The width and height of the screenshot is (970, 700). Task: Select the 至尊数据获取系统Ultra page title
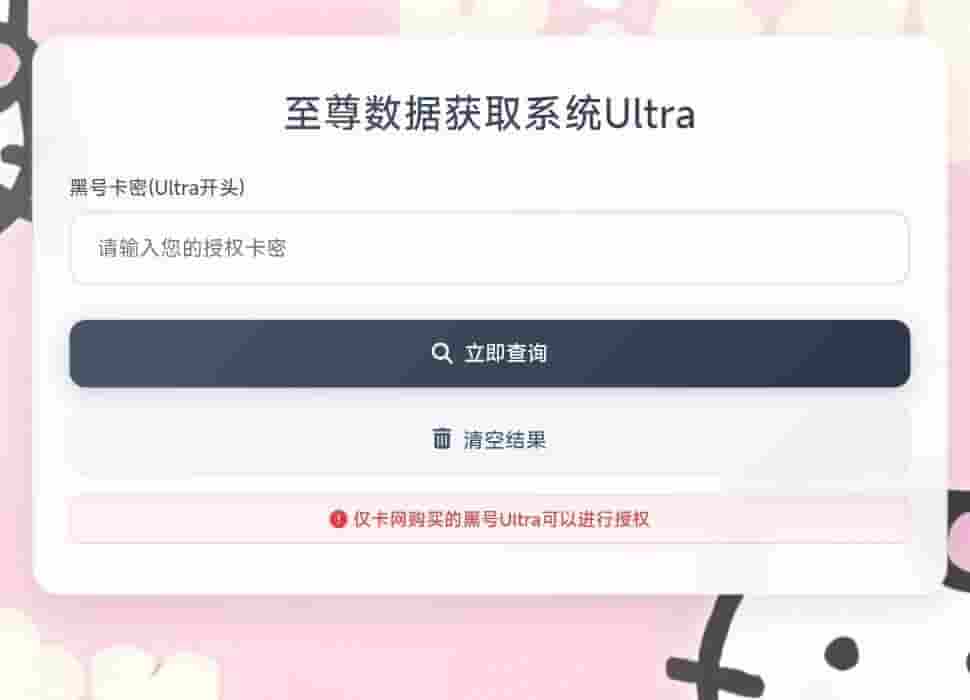tap(489, 113)
